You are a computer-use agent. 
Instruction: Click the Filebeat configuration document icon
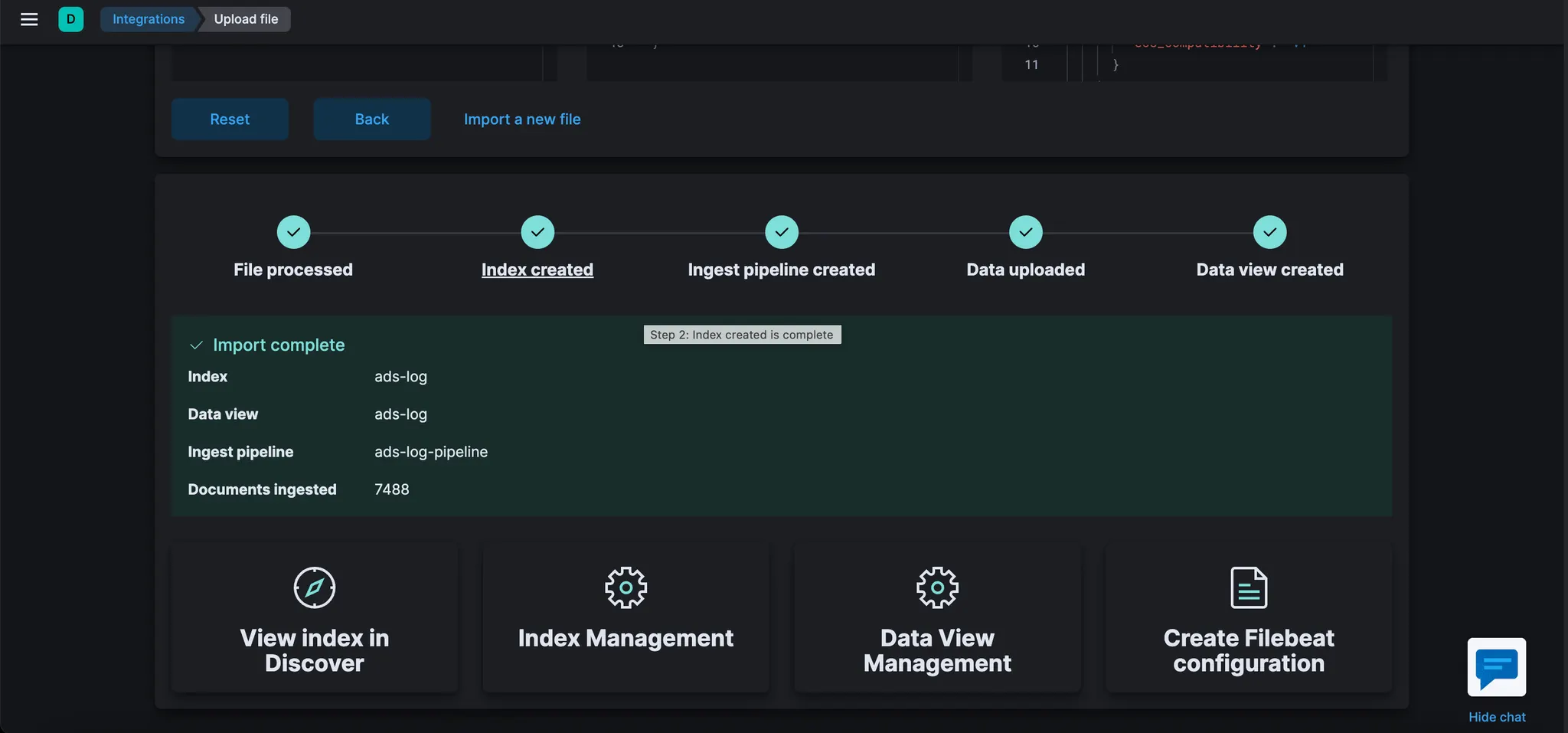(1249, 587)
